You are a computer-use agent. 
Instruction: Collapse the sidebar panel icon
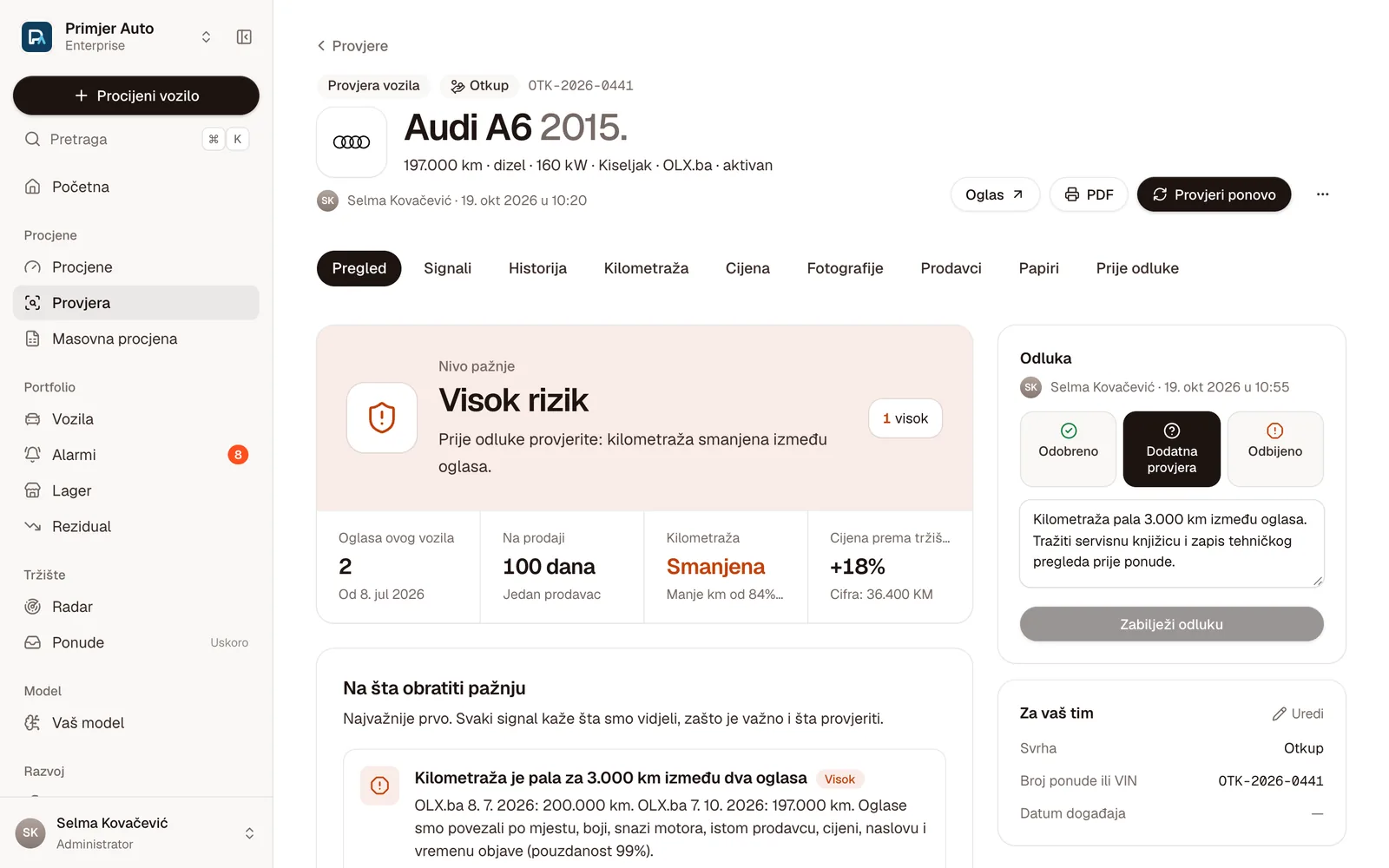pyautogui.click(x=244, y=36)
